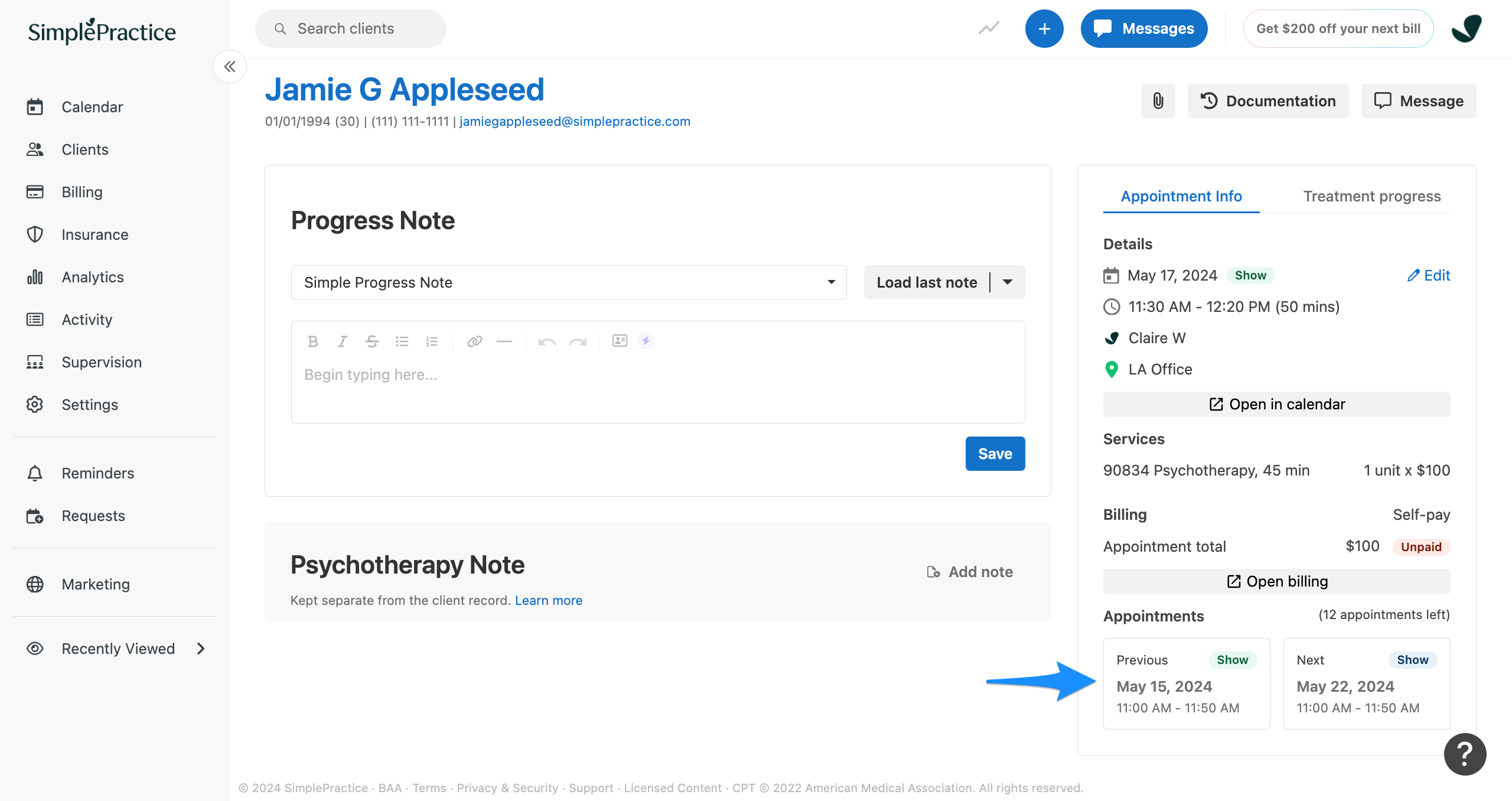Apply strikethrough formatting in note editor
1512x801 pixels.
[372, 341]
